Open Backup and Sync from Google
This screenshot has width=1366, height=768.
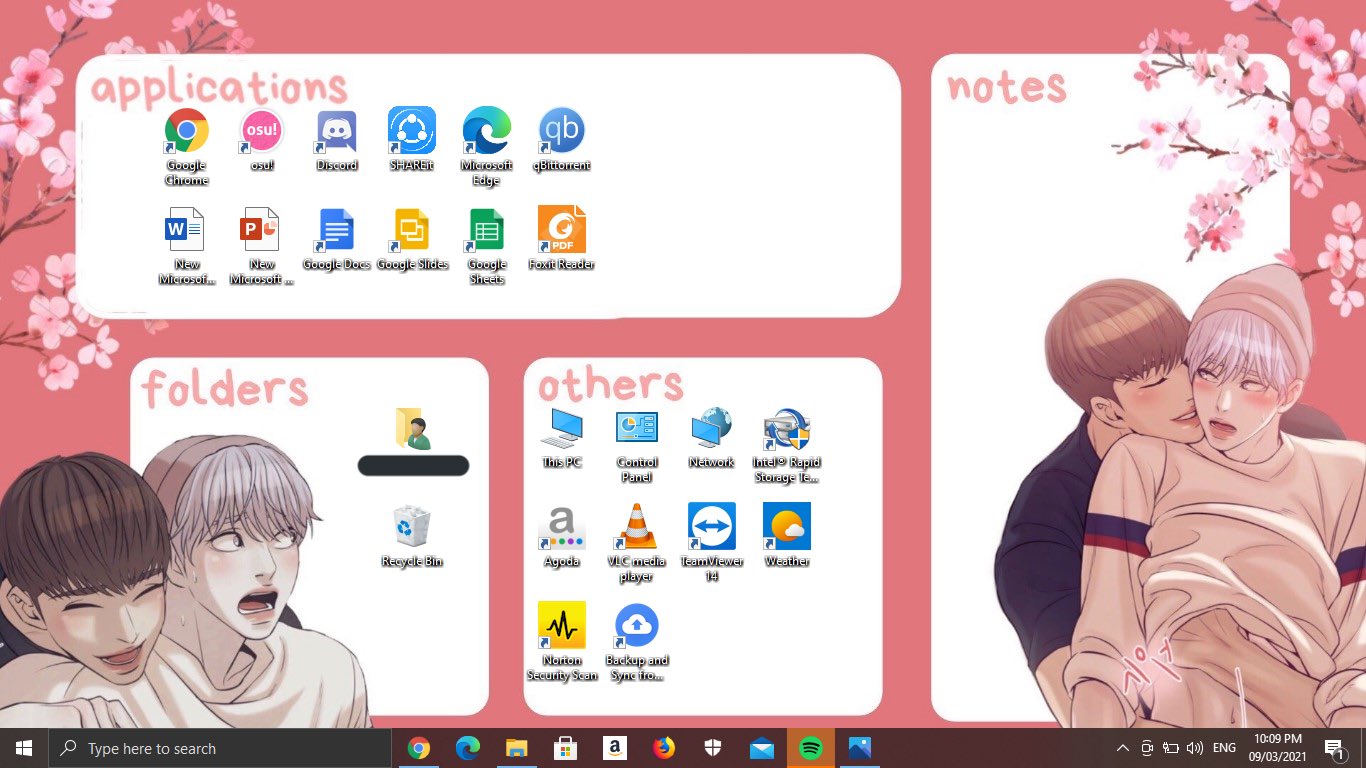click(636, 625)
